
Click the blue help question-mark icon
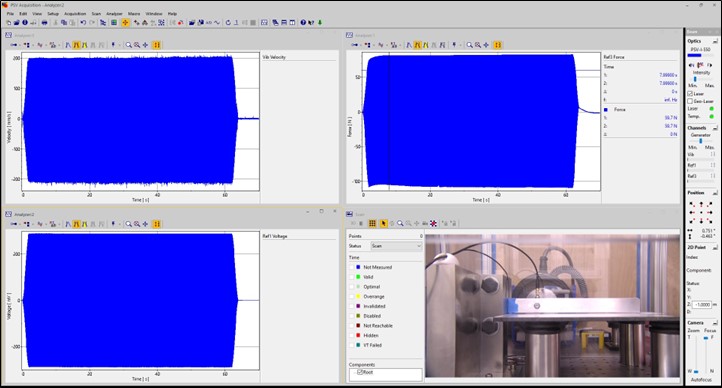(x=303, y=23)
